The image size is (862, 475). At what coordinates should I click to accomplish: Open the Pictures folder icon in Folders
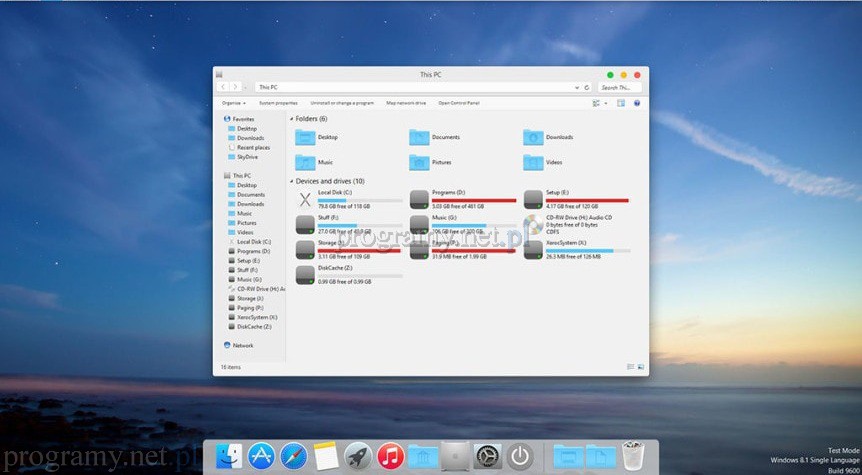click(x=419, y=162)
